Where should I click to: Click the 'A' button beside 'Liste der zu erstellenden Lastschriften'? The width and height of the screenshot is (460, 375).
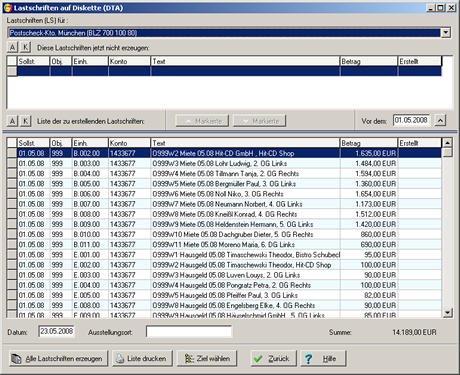(x=12, y=121)
